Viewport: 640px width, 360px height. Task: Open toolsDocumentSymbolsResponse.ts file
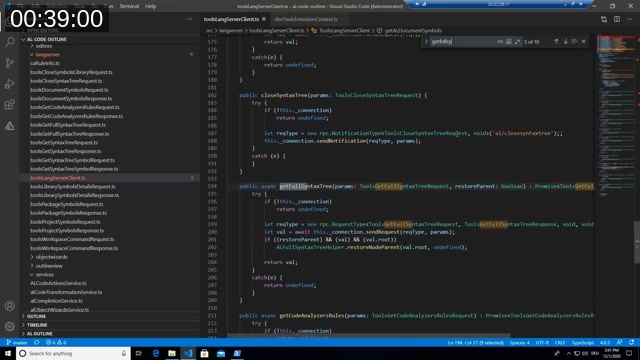point(71,98)
